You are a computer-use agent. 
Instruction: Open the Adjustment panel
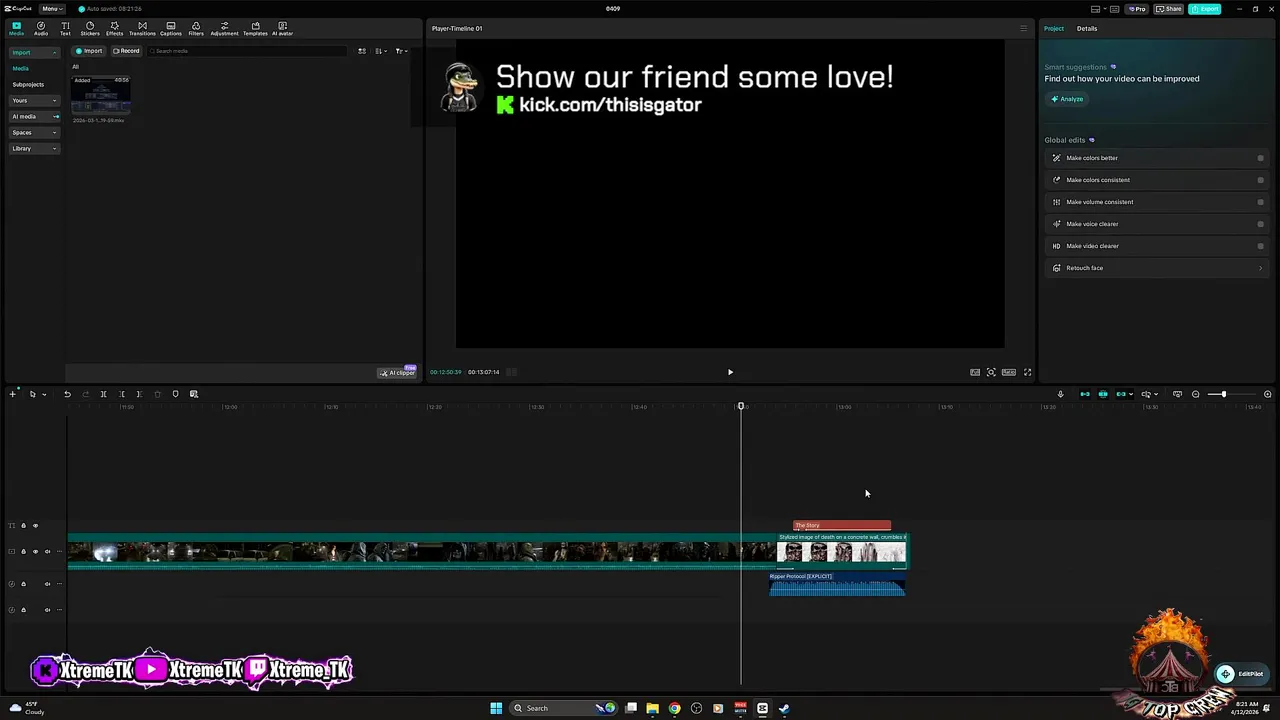(224, 28)
